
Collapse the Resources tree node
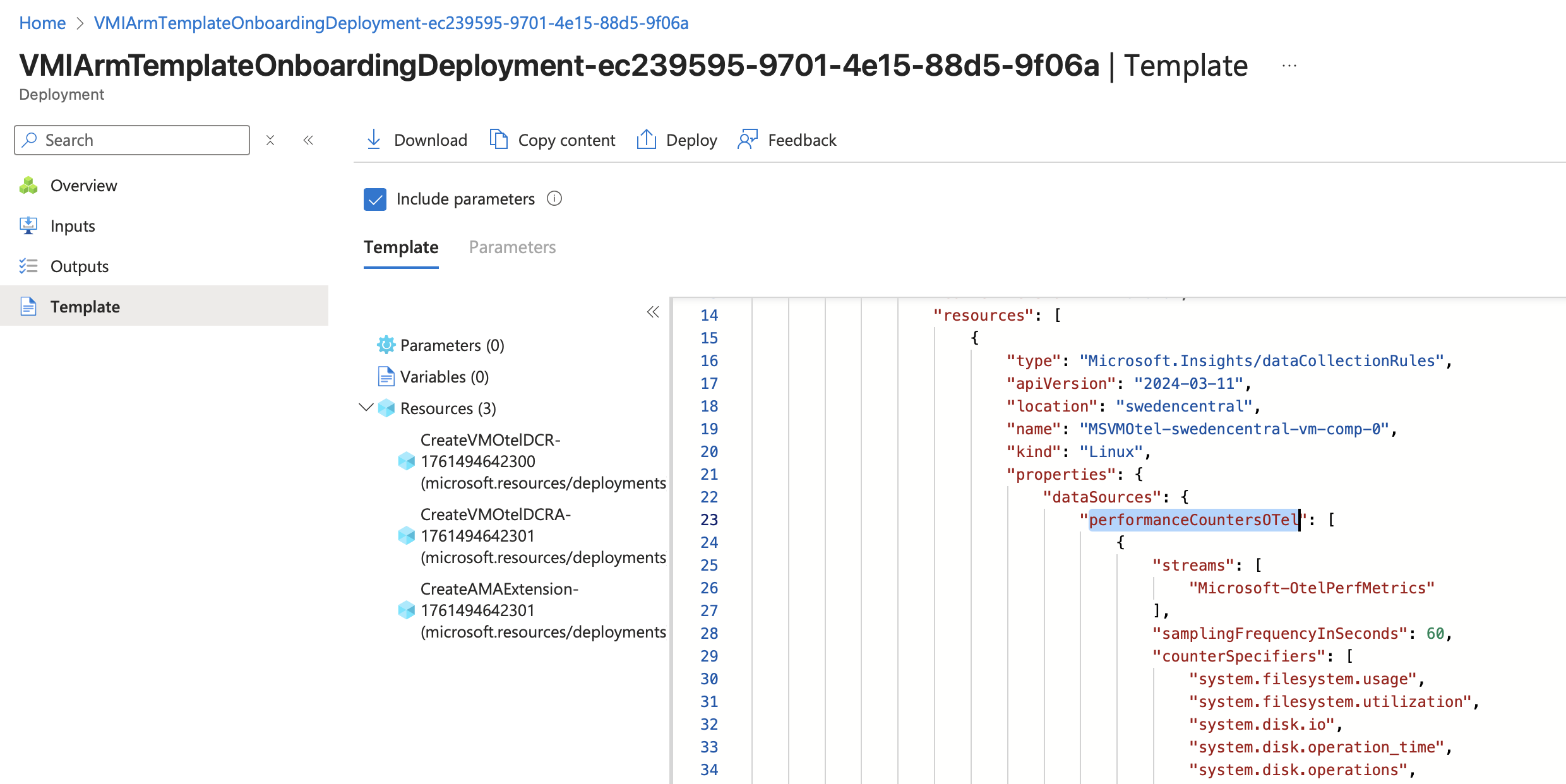366,408
